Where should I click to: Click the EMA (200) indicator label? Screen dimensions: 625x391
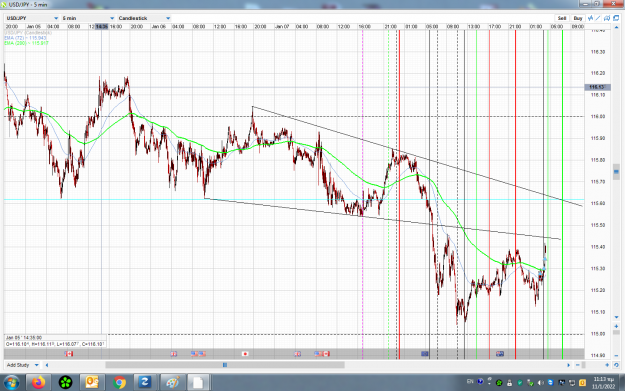point(26,43)
